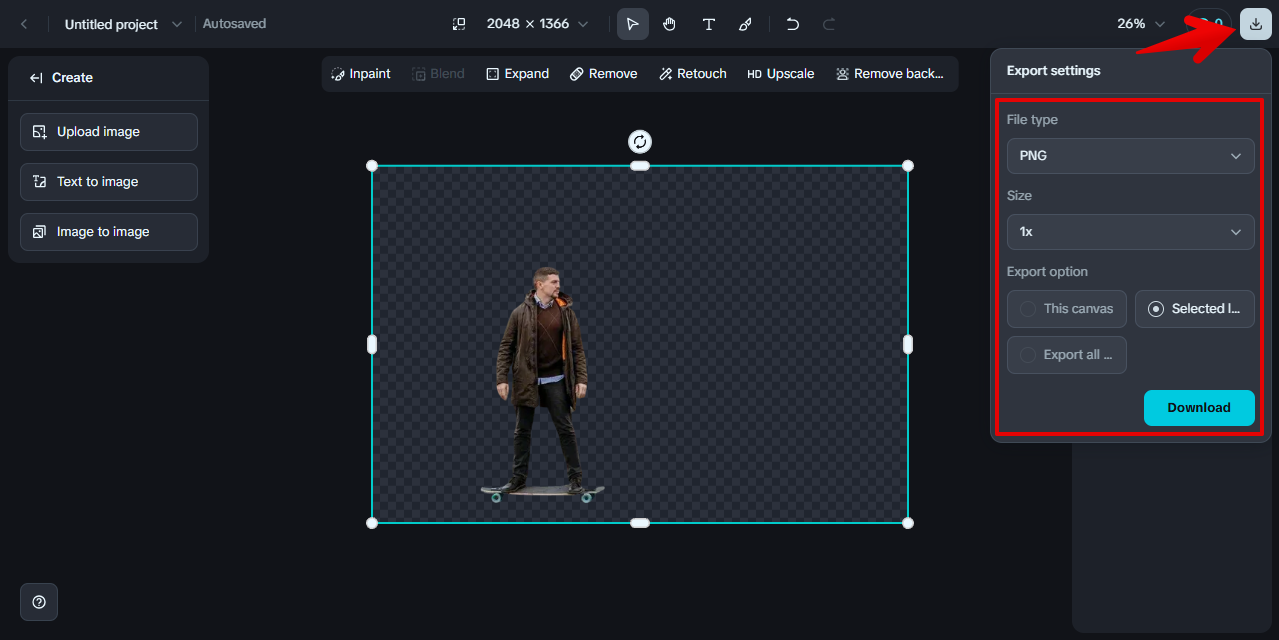Undo the last action
This screenshot has width=1279, height=640.
(792, 24)
